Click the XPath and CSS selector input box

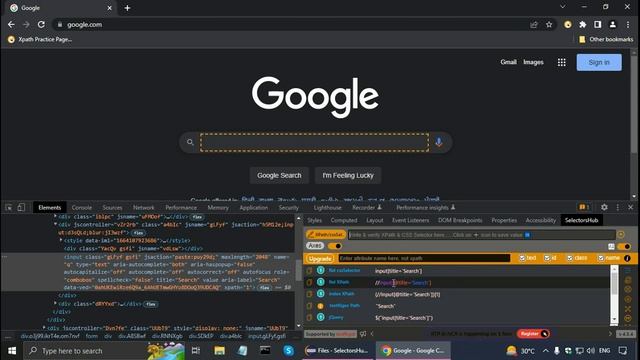point(482,235)
